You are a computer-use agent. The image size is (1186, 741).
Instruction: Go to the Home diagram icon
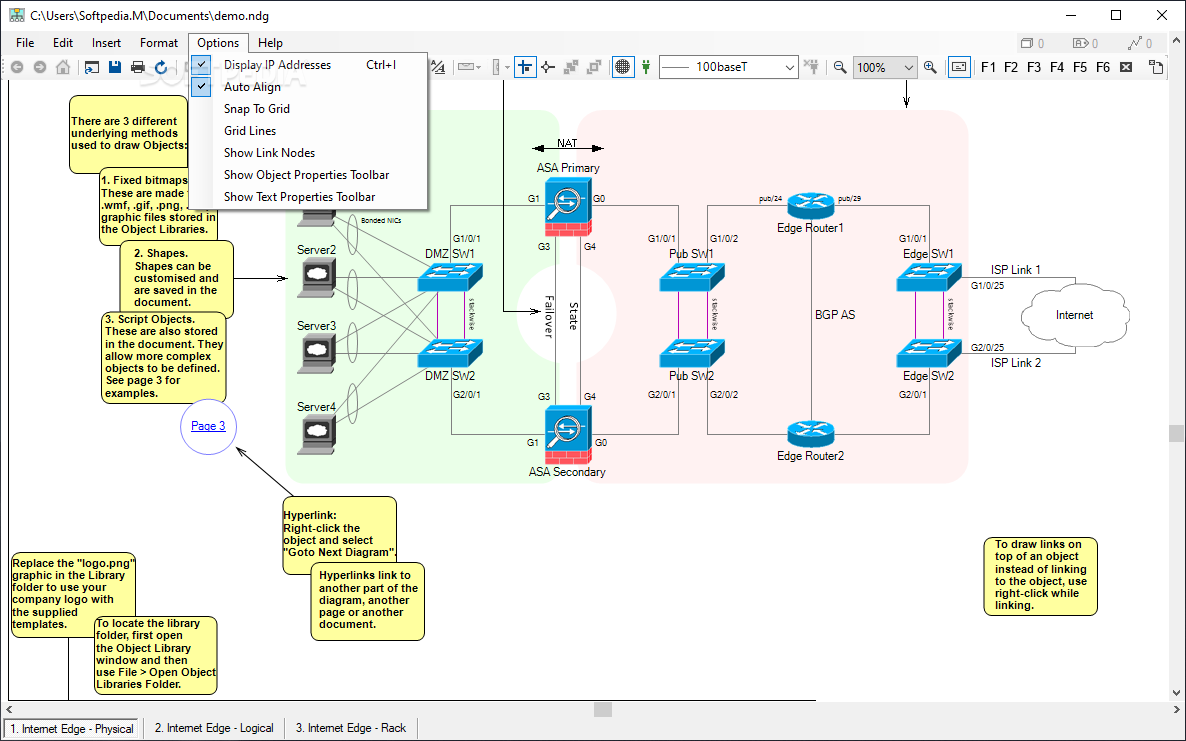pos(63,67)
